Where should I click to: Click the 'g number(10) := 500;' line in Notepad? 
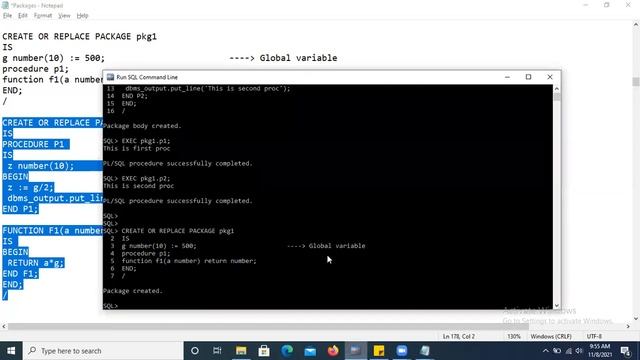click(x=53, y=58)
